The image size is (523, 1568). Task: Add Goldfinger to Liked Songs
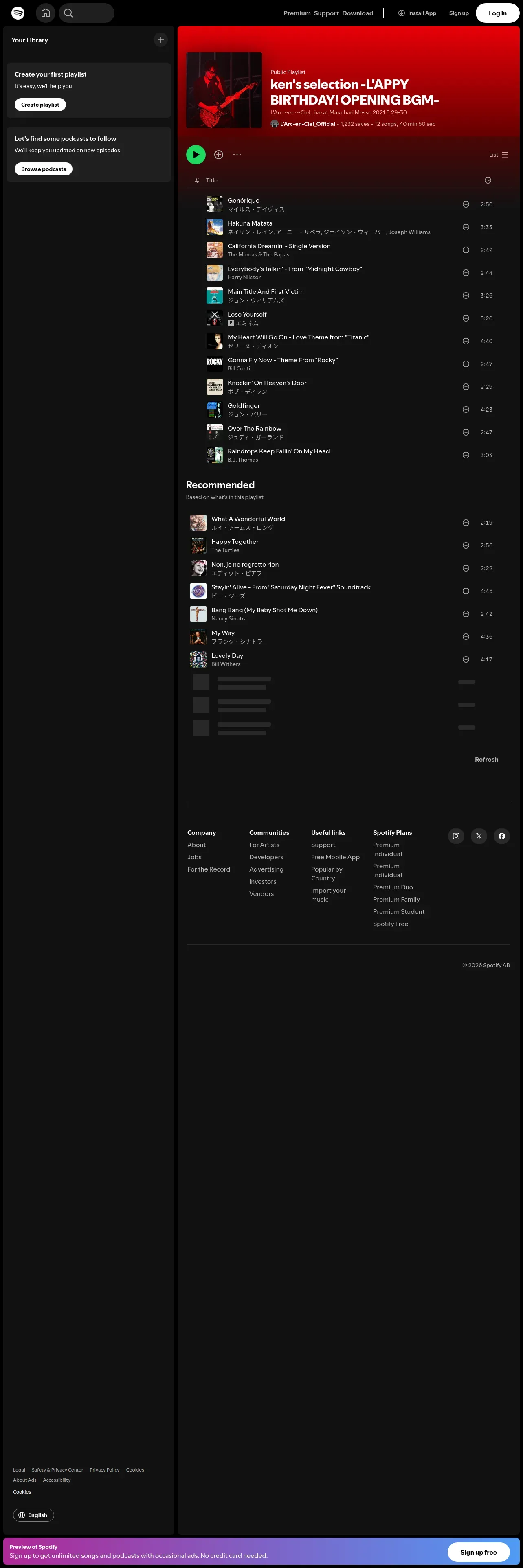pyautogui.click(x=466, y=410)
